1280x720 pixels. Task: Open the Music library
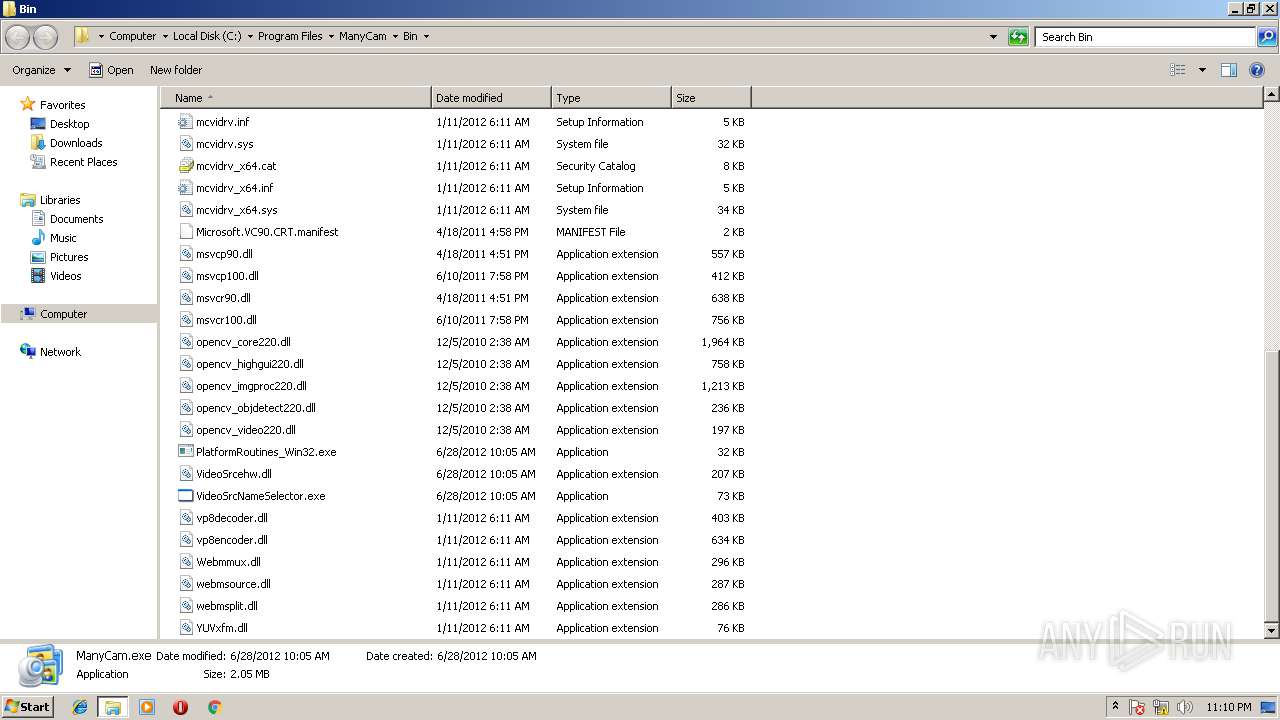pyautogui.click(x=63, y=238)
